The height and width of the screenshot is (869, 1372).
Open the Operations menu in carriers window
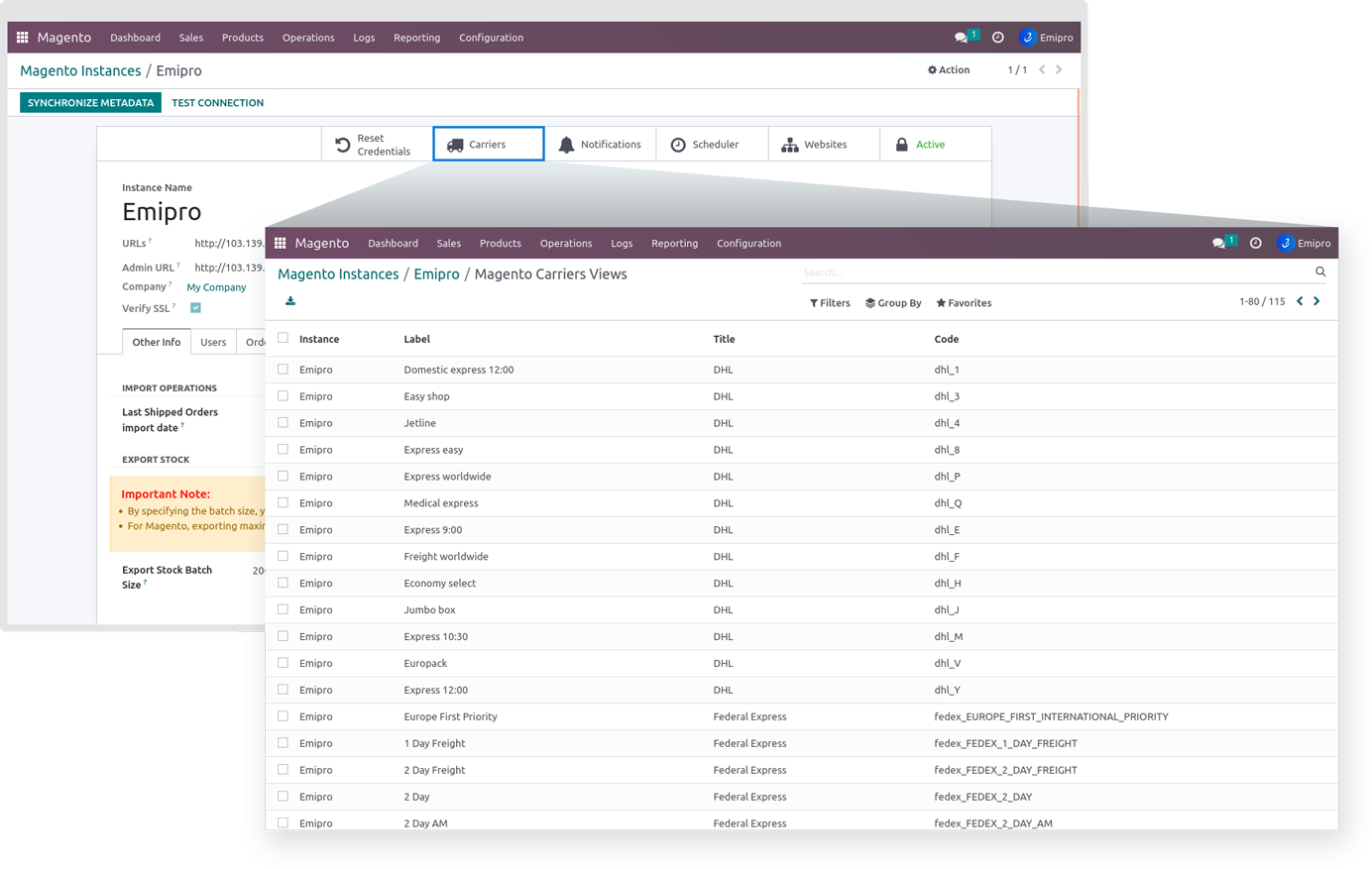click(x=565, y=243)
